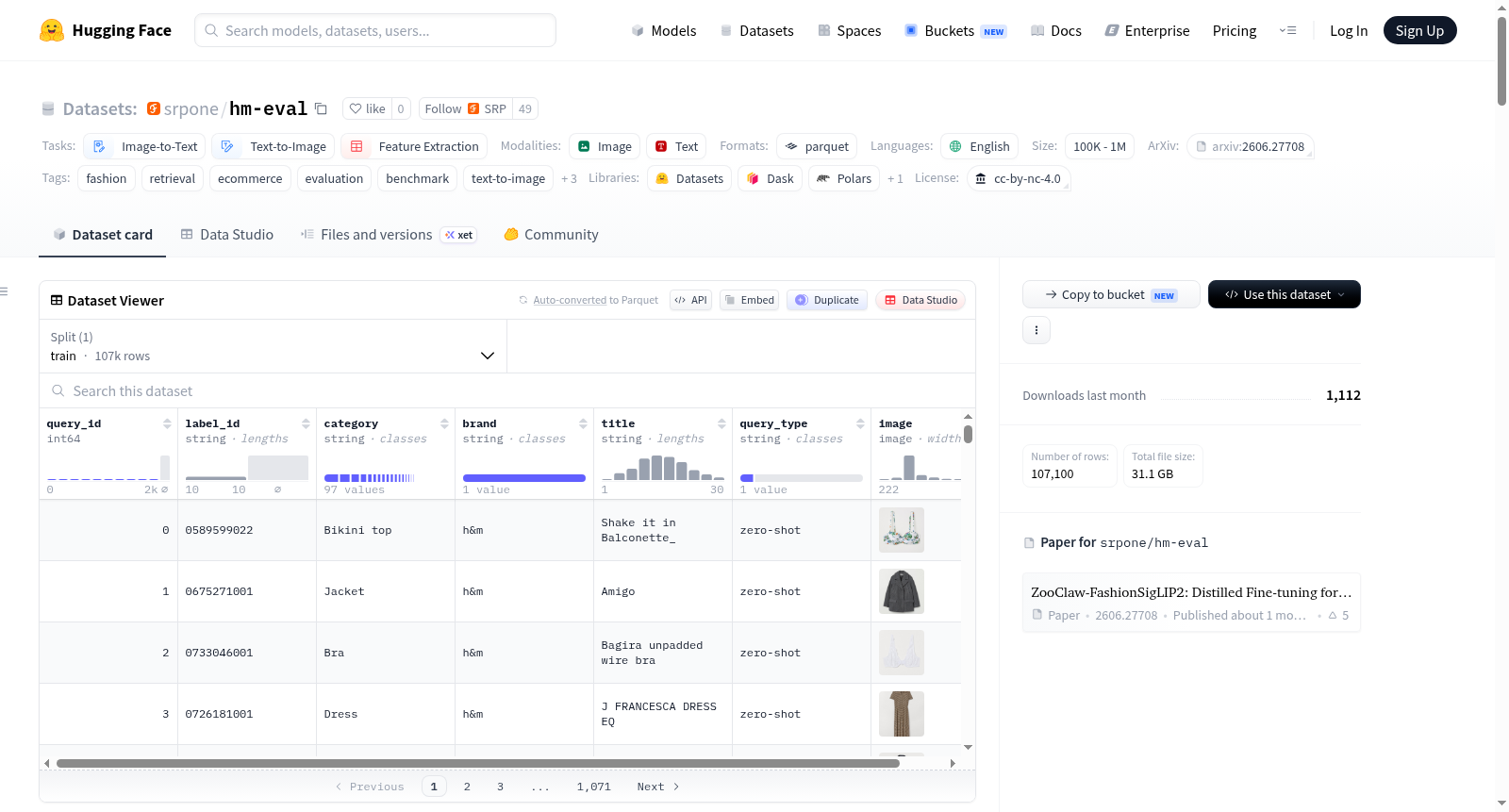Open the Data Studio tab
This screenshot has height=812, width=1509.
tap(226, 235)
